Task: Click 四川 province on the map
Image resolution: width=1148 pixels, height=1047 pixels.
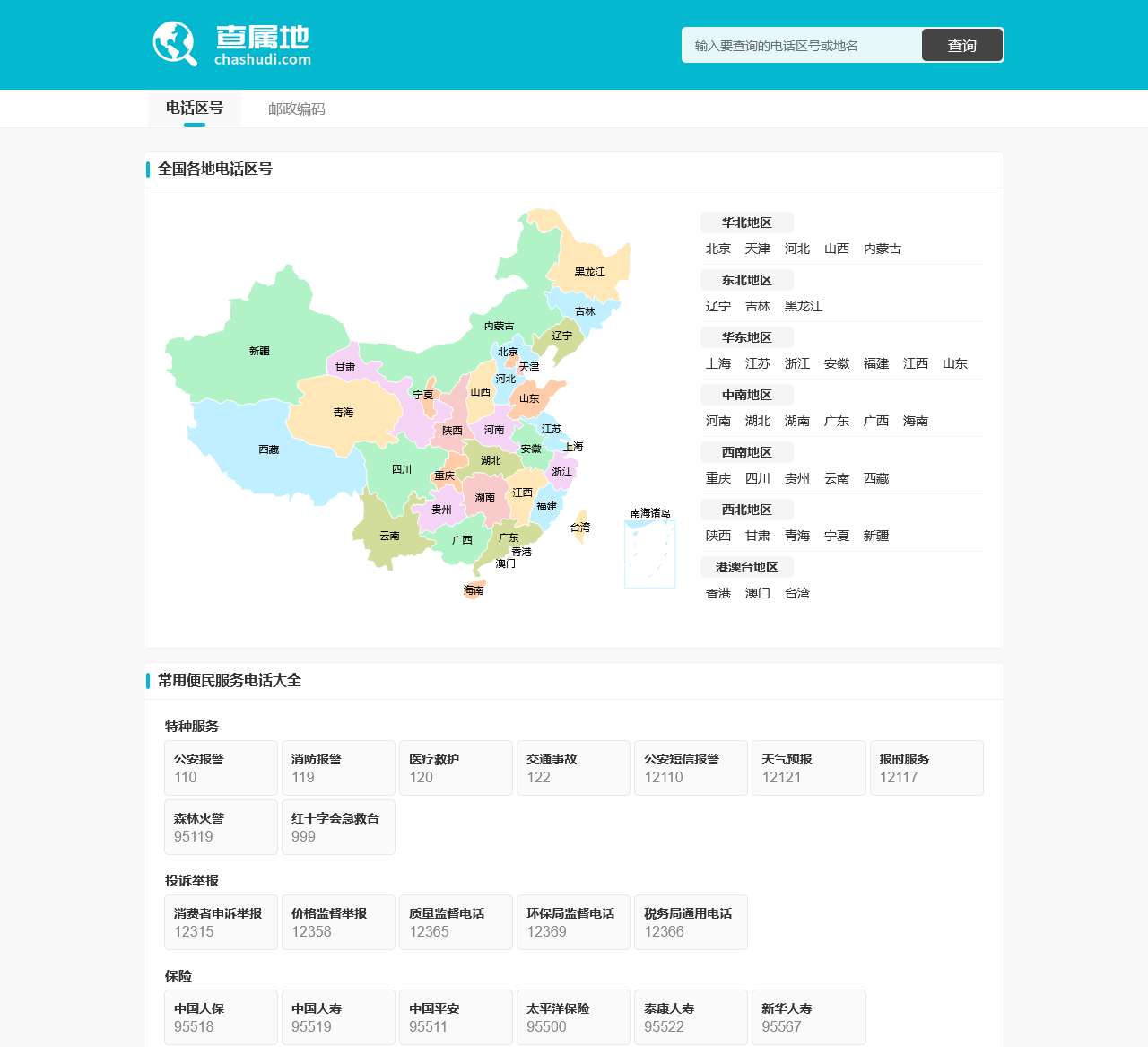Action: pos(404,467)
